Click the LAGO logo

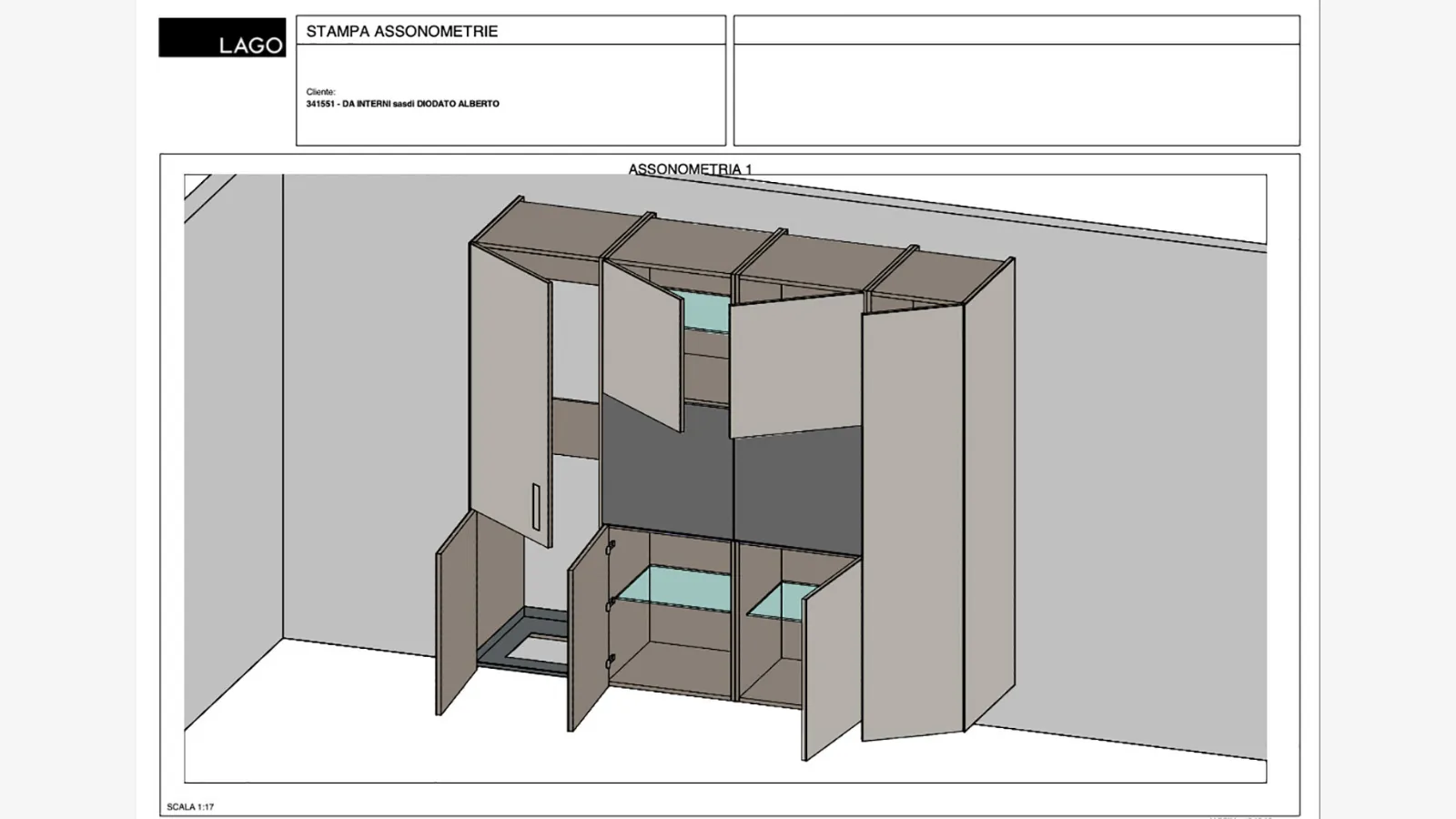point(222,37)
